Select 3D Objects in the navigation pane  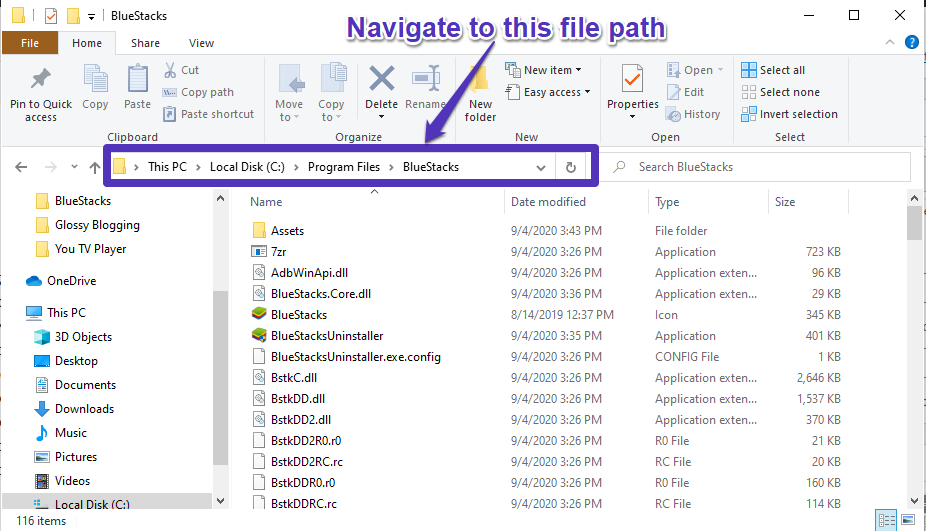[73, 337]
